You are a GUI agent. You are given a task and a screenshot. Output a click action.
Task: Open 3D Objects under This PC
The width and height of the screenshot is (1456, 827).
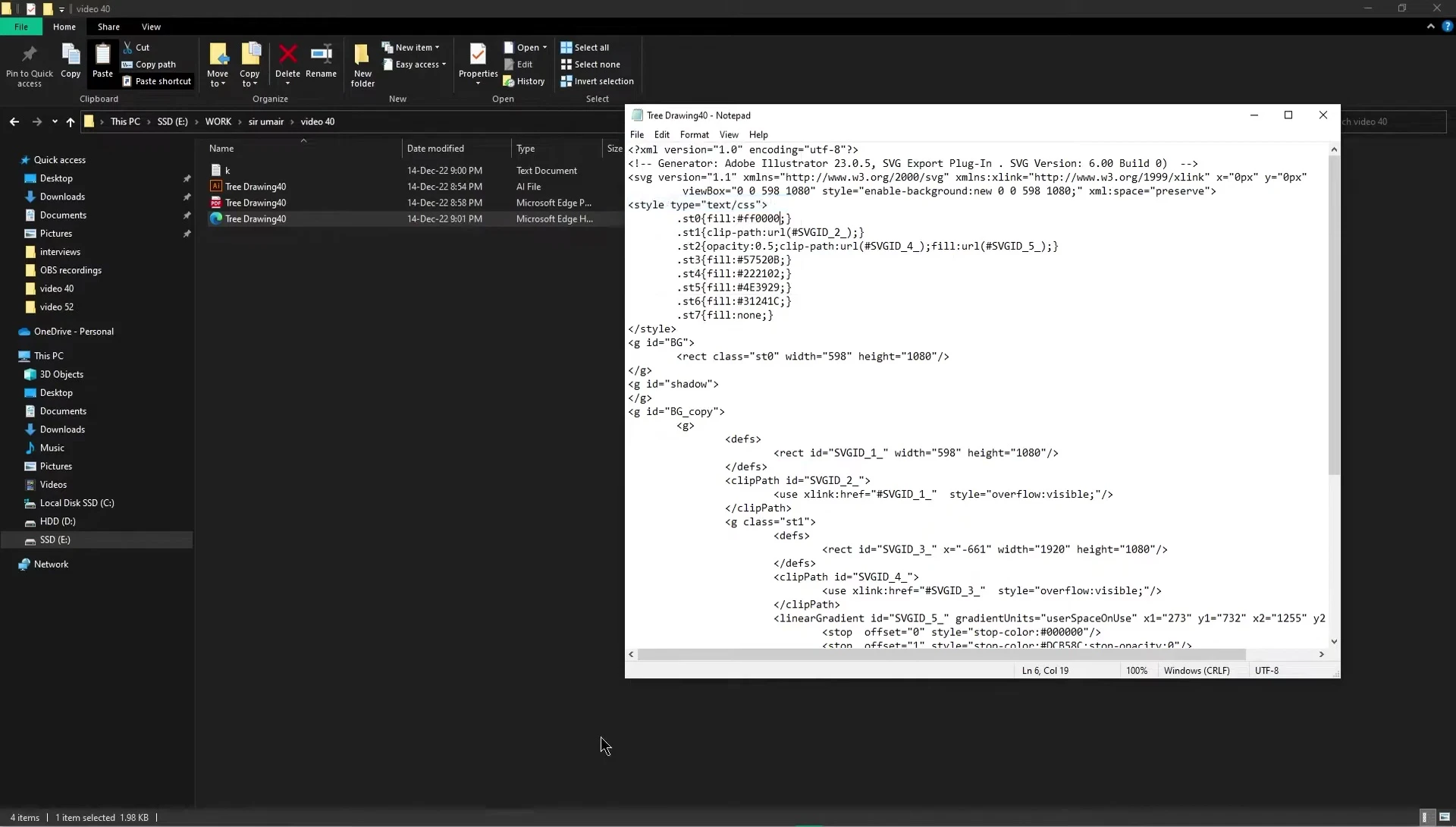61,374
